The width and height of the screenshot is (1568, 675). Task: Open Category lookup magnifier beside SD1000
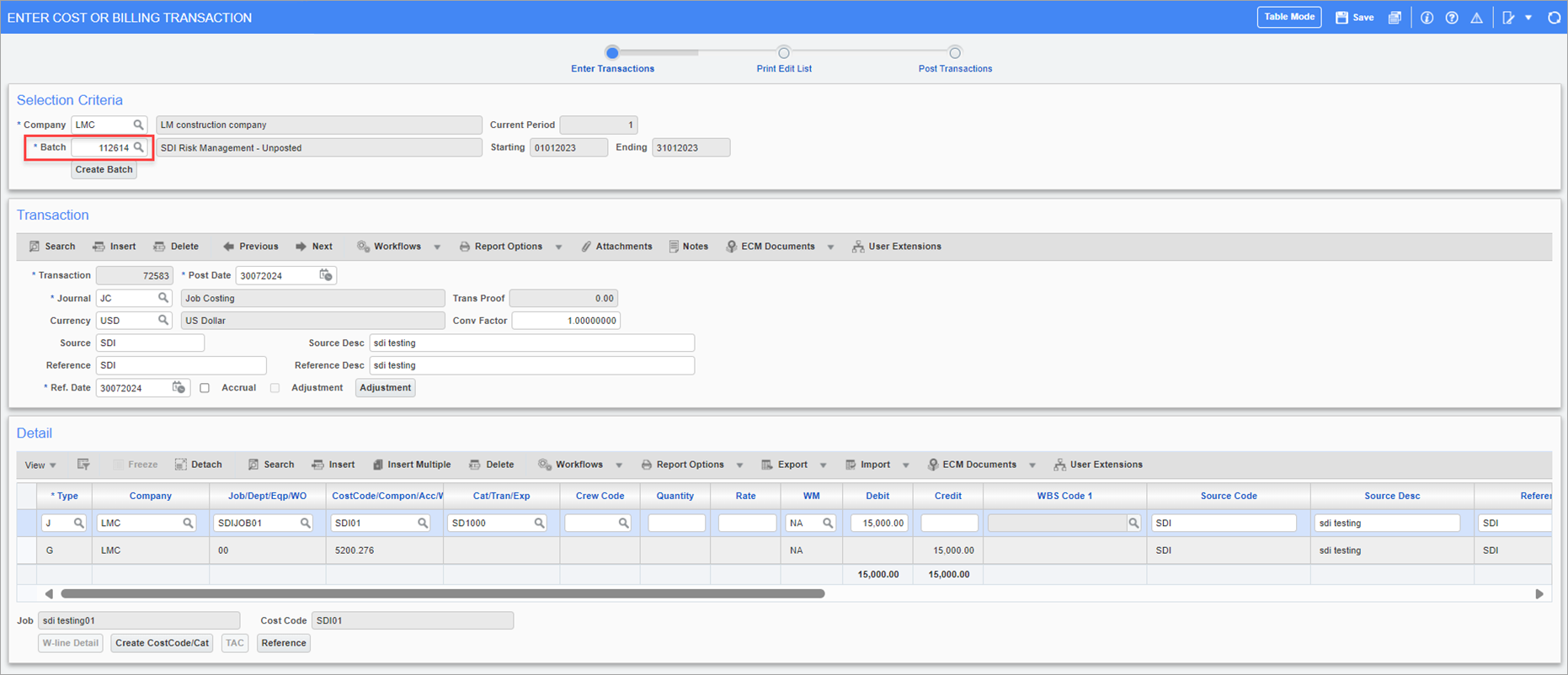pos(539,523)
